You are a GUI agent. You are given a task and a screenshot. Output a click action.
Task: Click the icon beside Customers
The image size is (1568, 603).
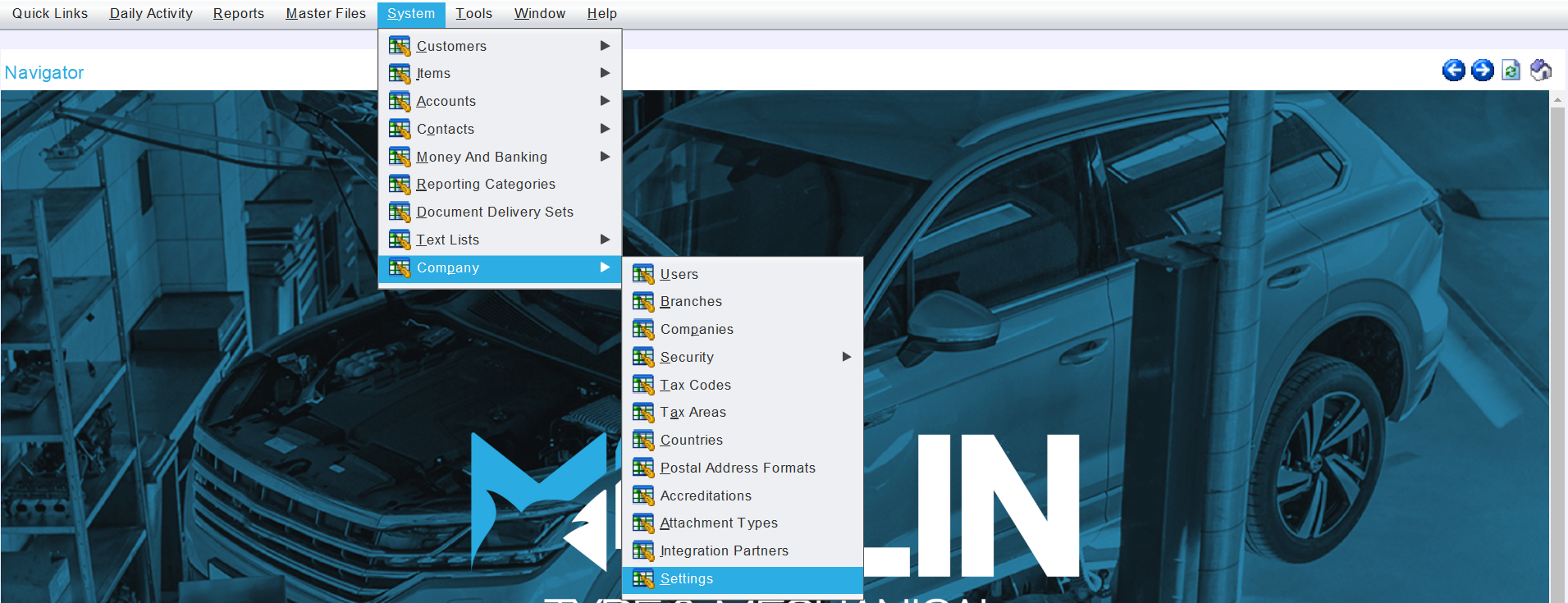pos(400,46)
